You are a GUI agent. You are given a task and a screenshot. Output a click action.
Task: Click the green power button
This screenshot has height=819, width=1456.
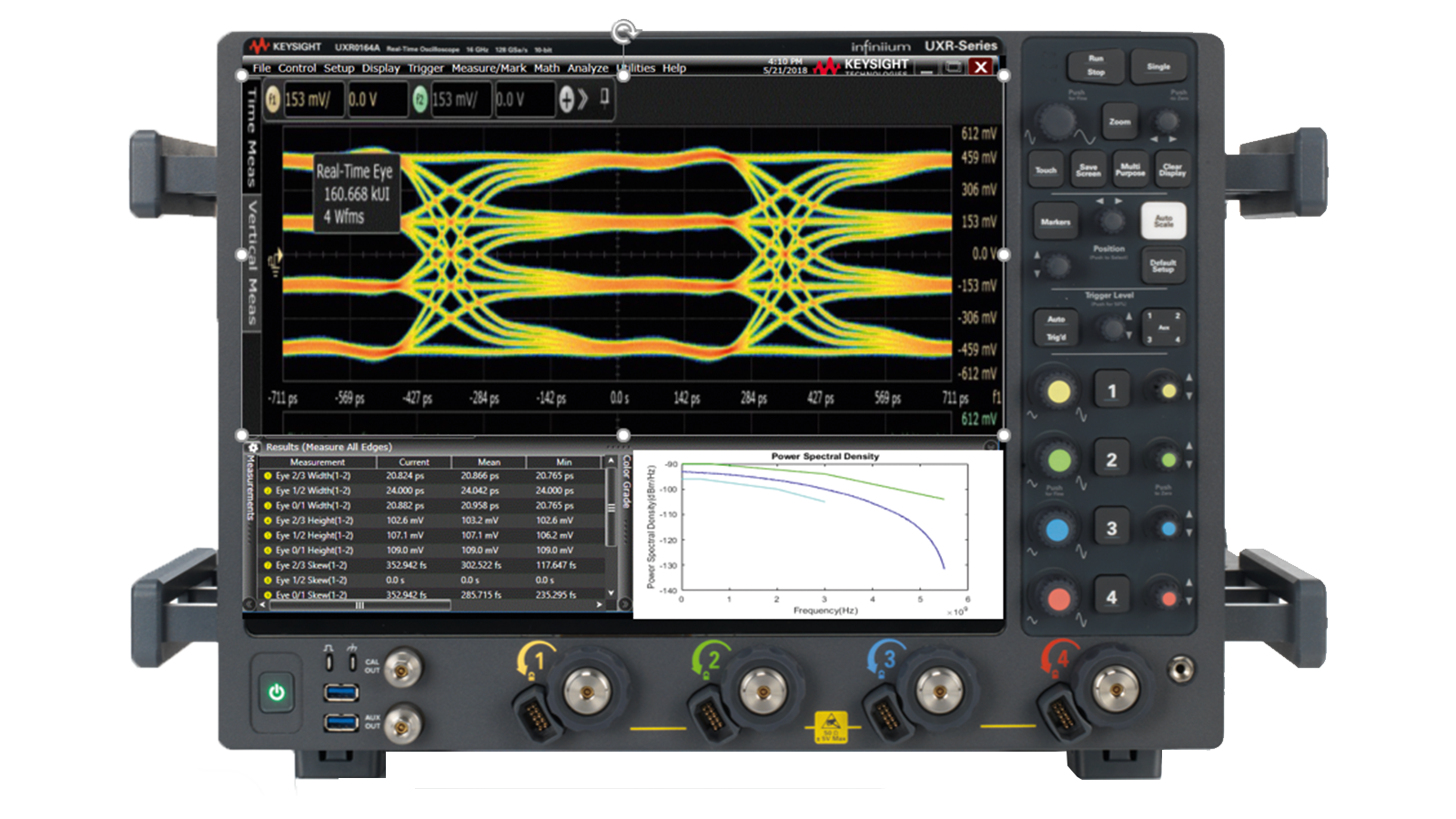click(277, 693)
